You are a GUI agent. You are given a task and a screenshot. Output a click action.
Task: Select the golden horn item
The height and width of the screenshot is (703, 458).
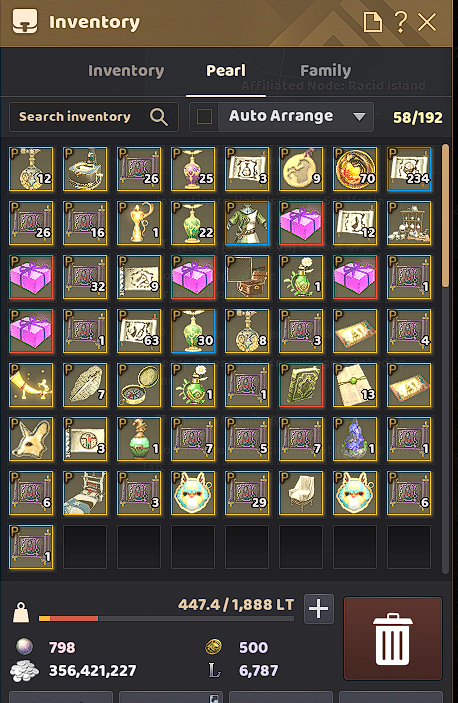coord(31,385)
